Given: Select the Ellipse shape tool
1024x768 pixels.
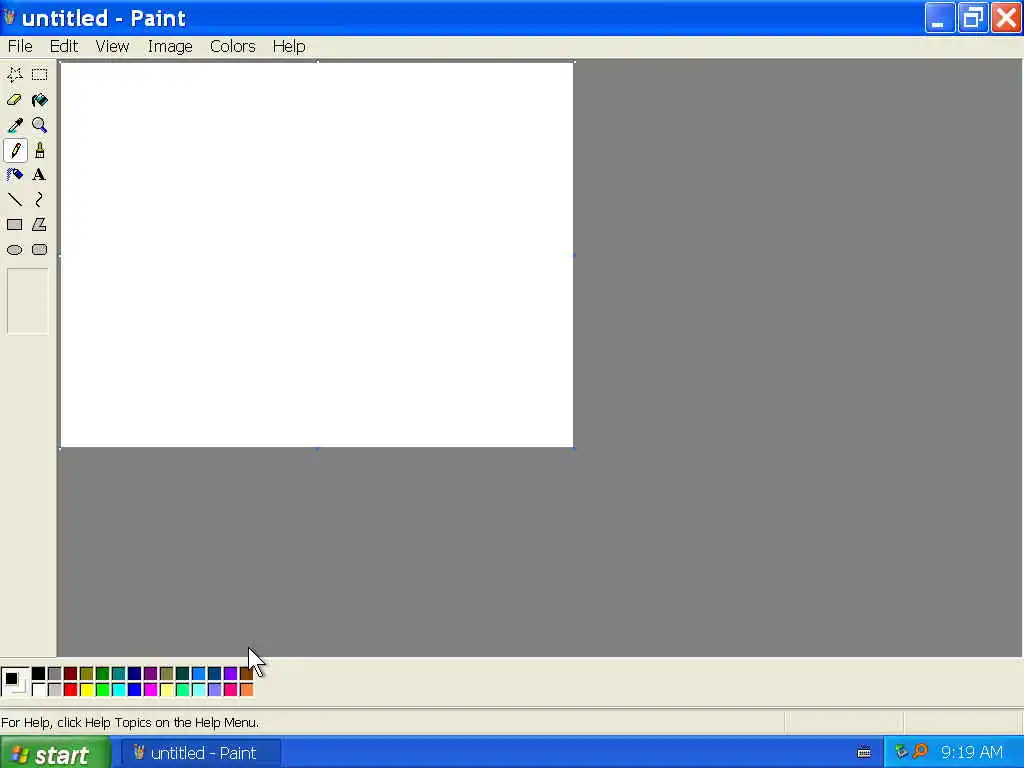Looking at the screenshot, I should pos(15,249).
